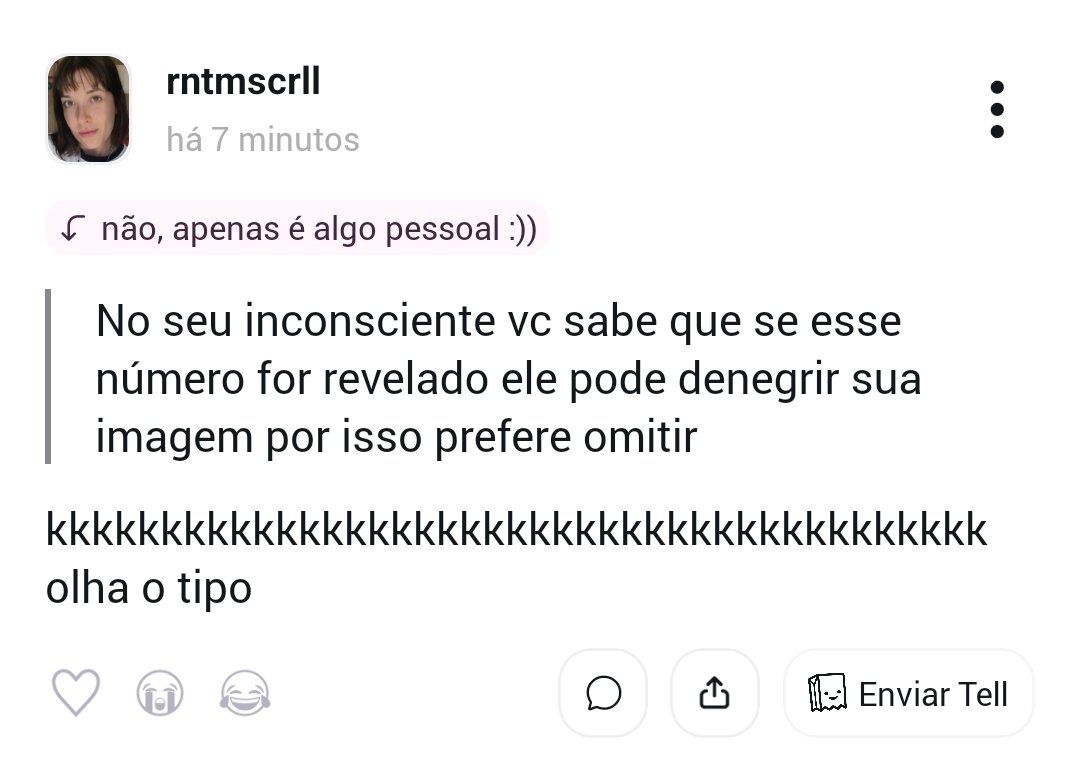The image size is (1080, 757).
Task: Click the long "kkkkkkk" answer text
Action: pyautogui.click(x=516, y=530)
